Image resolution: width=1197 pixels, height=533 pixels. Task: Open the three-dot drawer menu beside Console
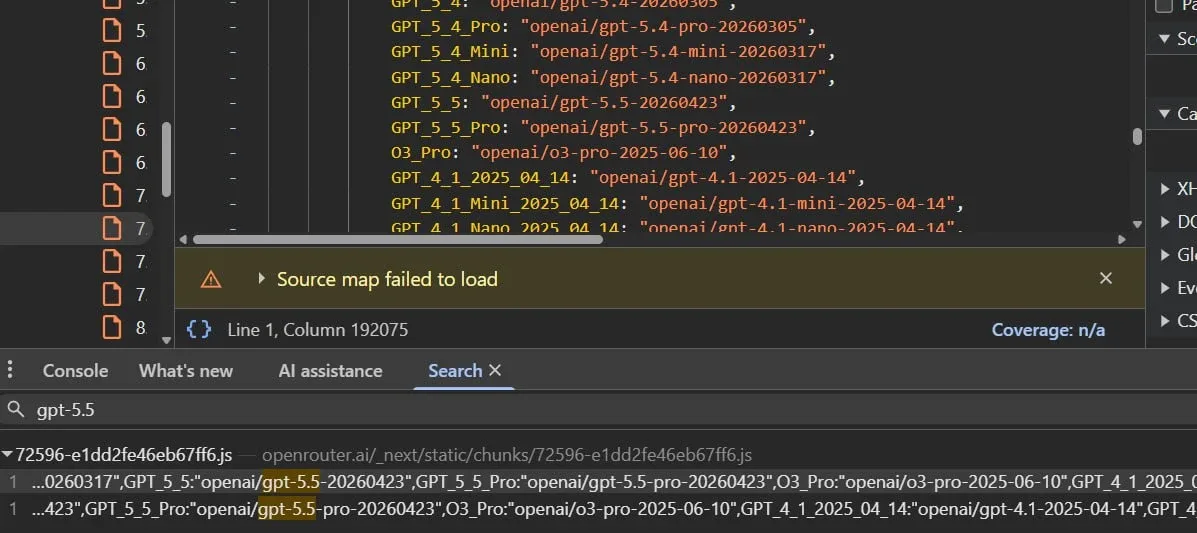coord(11,371)
